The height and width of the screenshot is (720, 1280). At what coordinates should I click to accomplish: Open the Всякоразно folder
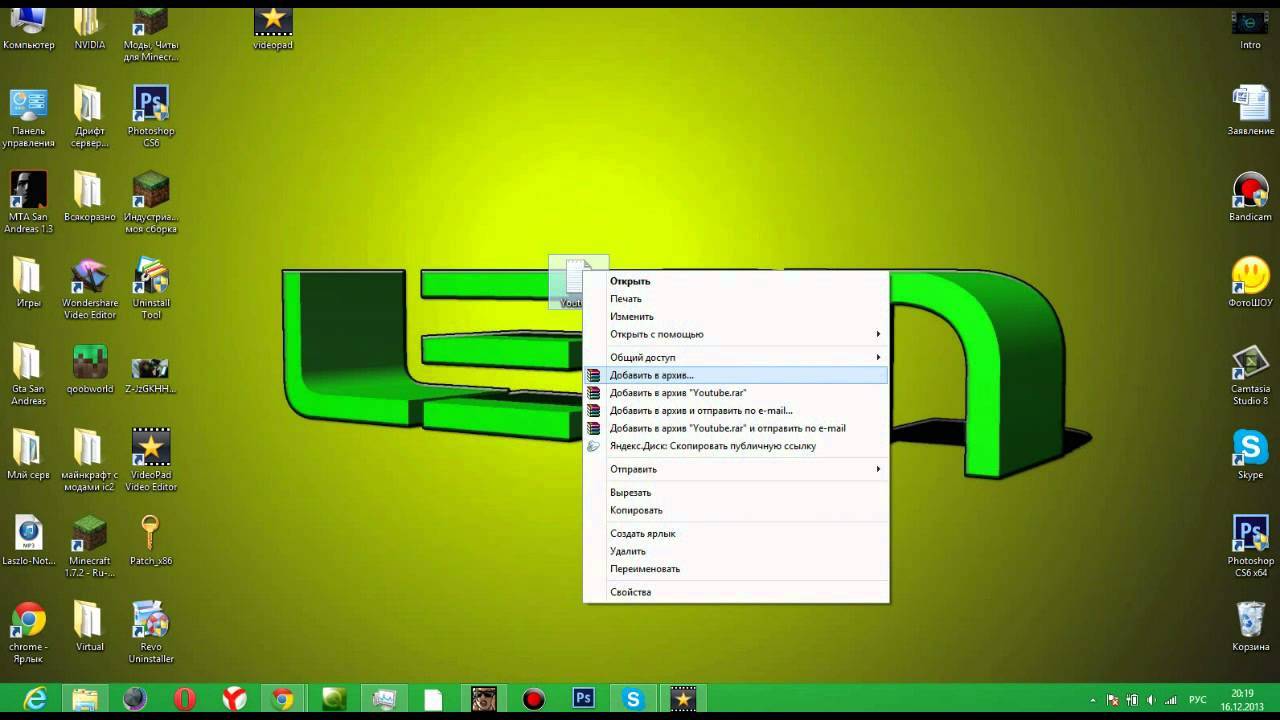[89, 198]
